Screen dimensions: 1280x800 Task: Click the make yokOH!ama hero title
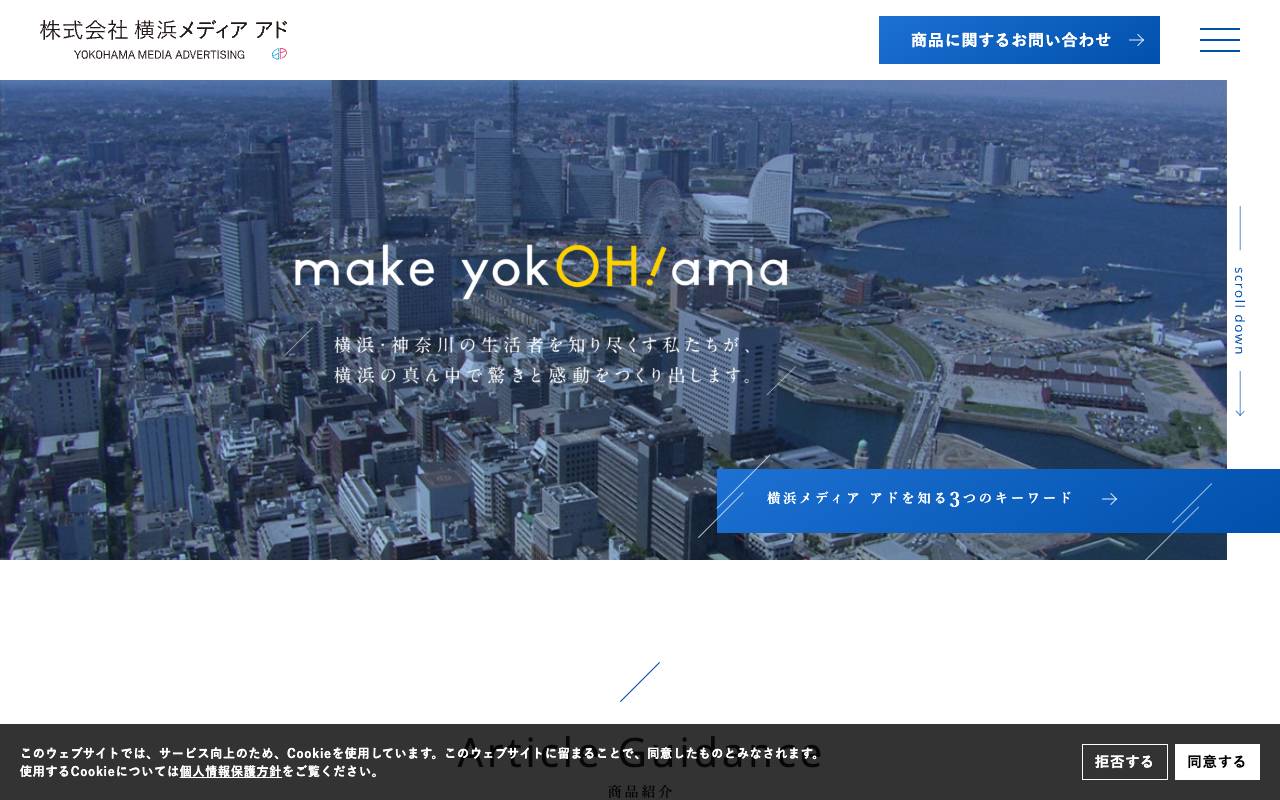tap(541, 269)
